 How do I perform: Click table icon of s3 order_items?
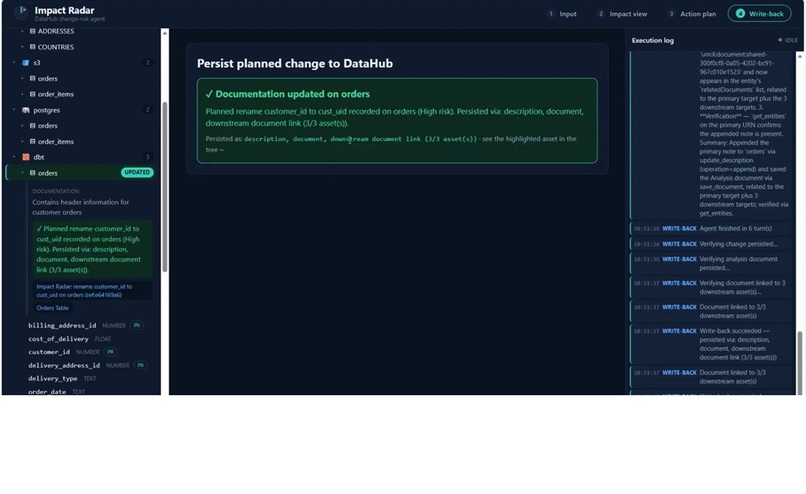[32, 95]
